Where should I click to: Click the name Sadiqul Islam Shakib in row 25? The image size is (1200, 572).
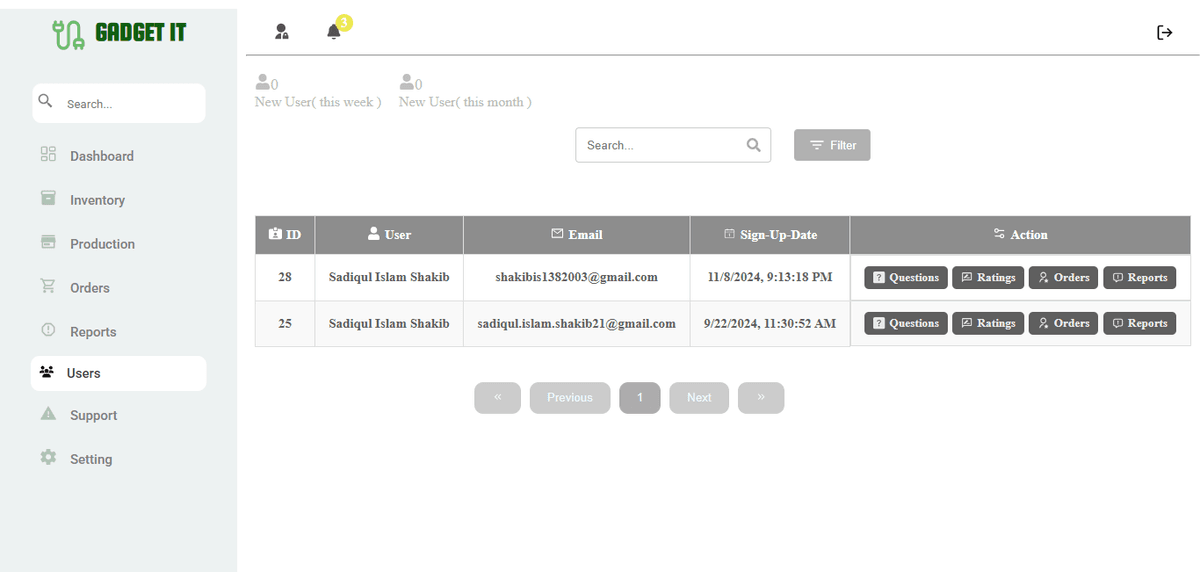point(389,323)
